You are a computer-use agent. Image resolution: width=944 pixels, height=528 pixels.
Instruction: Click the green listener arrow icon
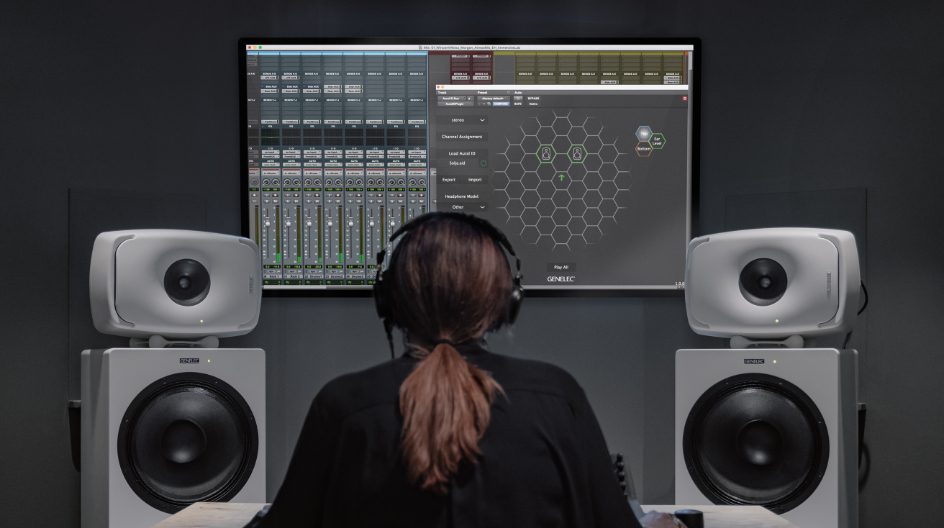pos(562,178)
